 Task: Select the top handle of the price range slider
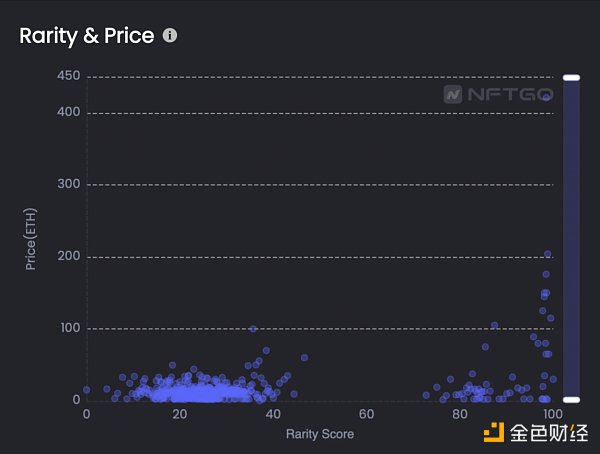572,77
